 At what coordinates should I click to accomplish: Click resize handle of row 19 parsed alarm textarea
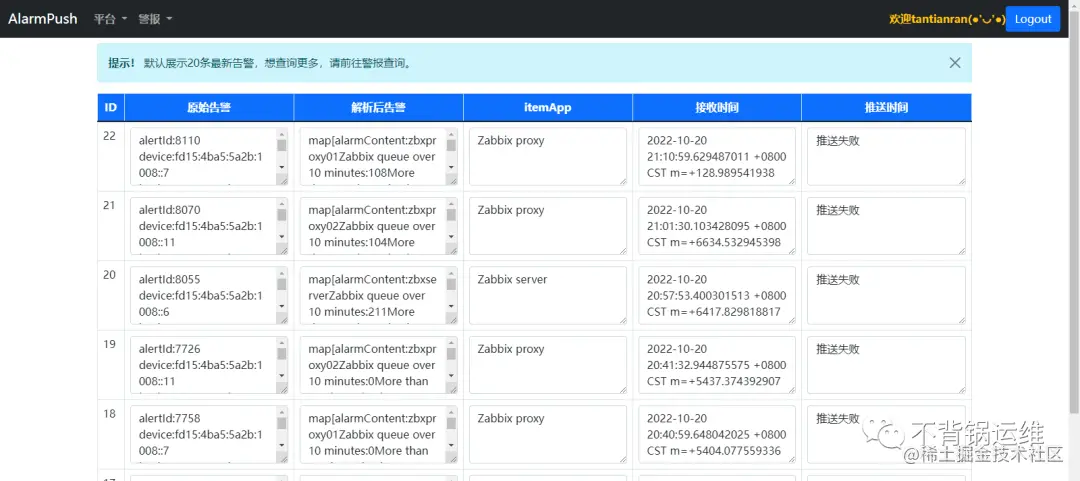click(451, 388)
